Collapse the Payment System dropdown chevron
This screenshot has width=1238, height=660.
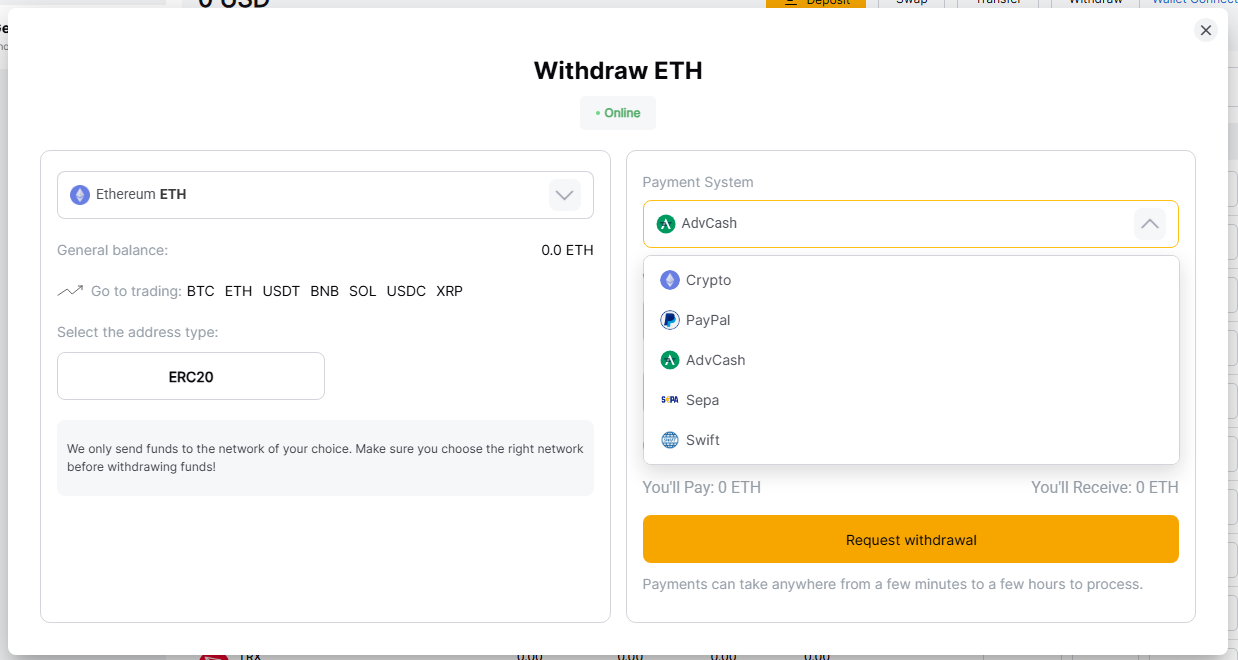pyautogui.click(x=1150, y=224)
